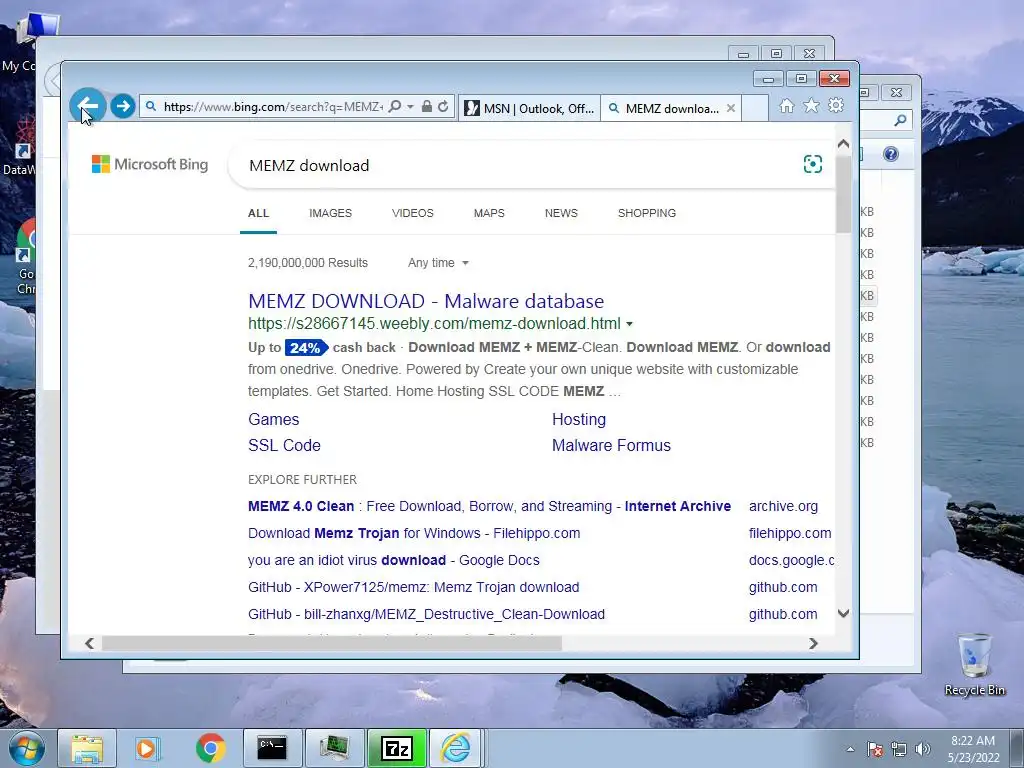
Task: Open you are an idiot virus link
Action: 394,560
